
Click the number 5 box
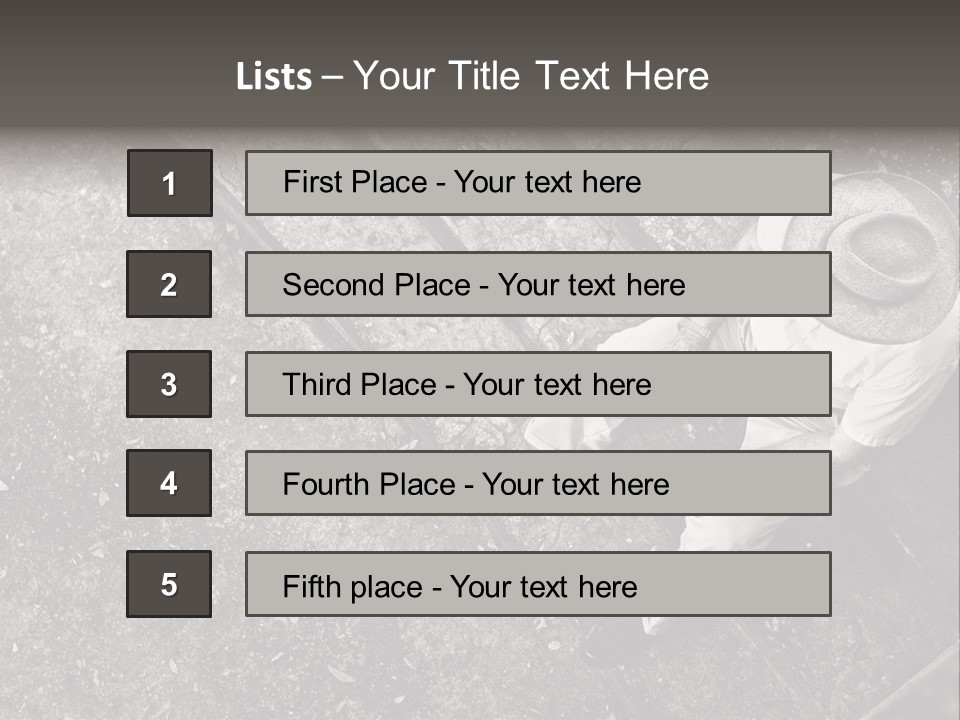coord(169,584)
